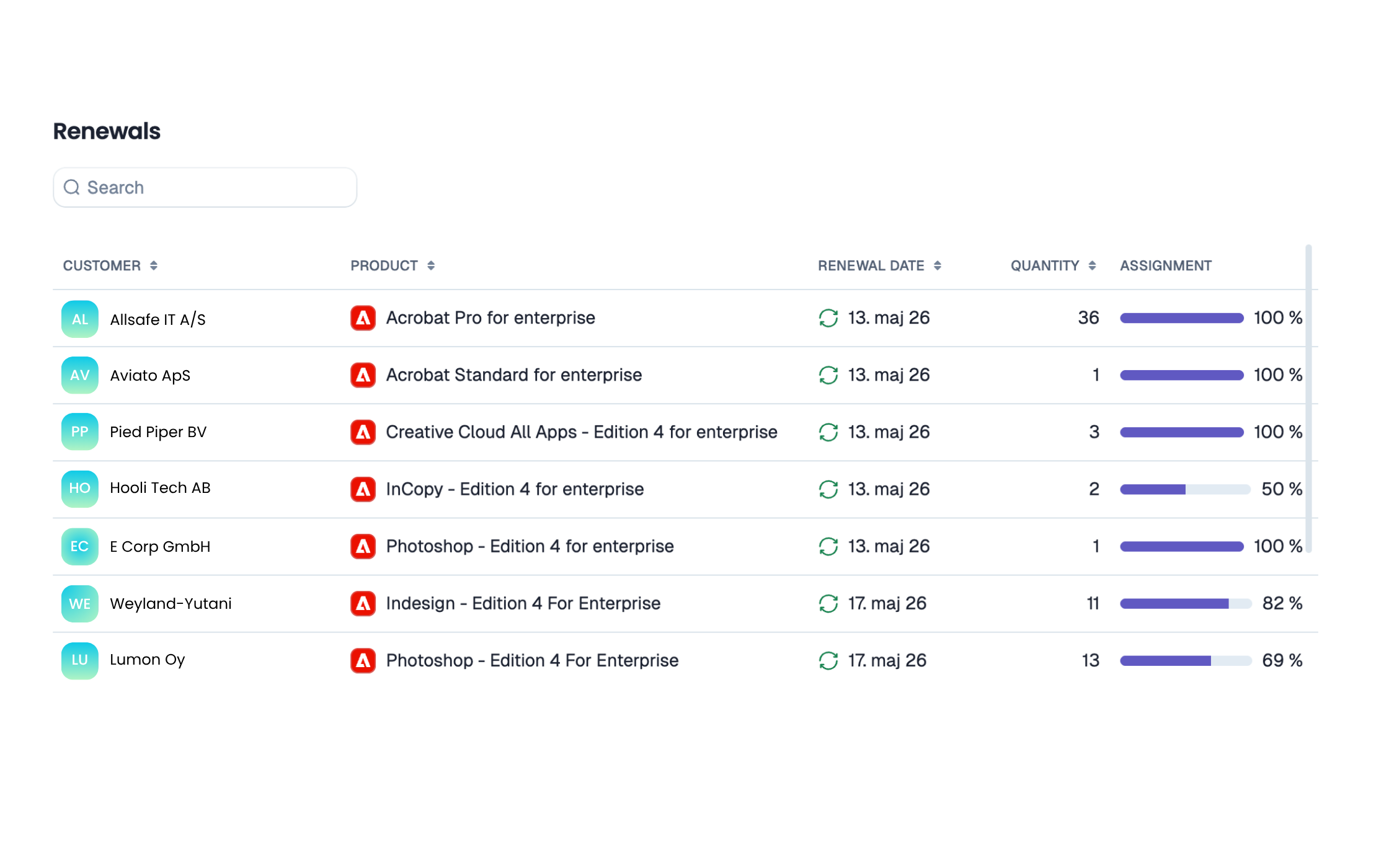1389x868 pixels.
Task: Click the table's vertical scrollbar
Action: [1308, 399]
